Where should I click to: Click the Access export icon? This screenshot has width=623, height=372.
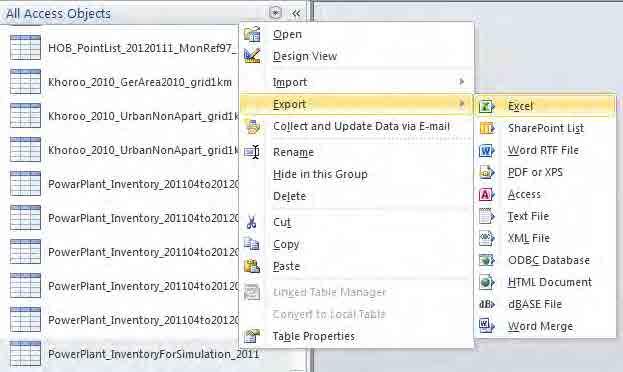[487, 194]
